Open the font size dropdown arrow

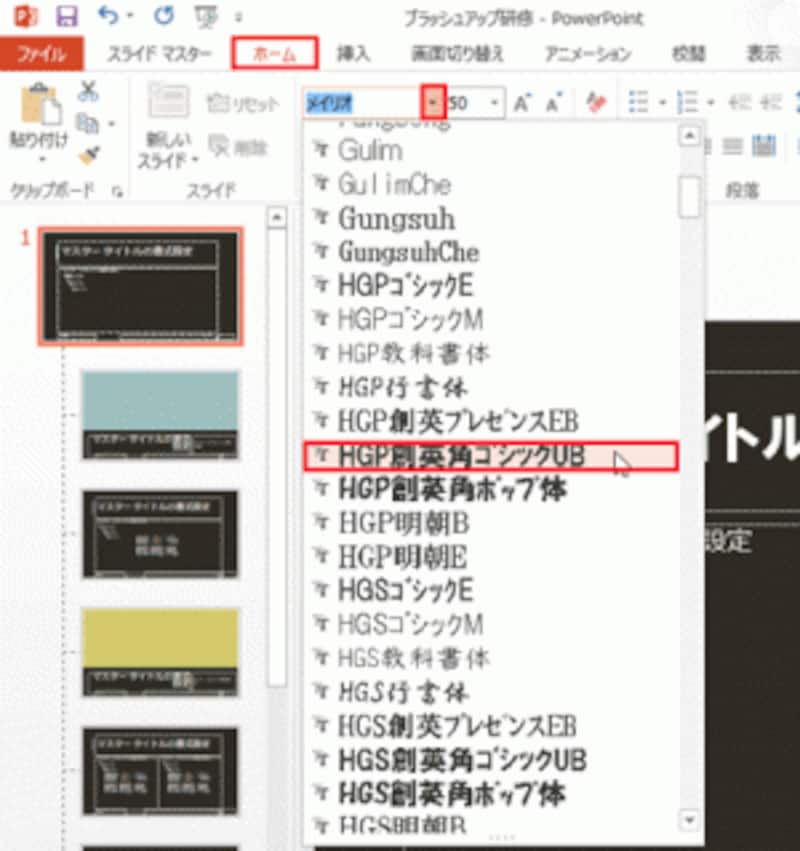(x=494, y=103)
